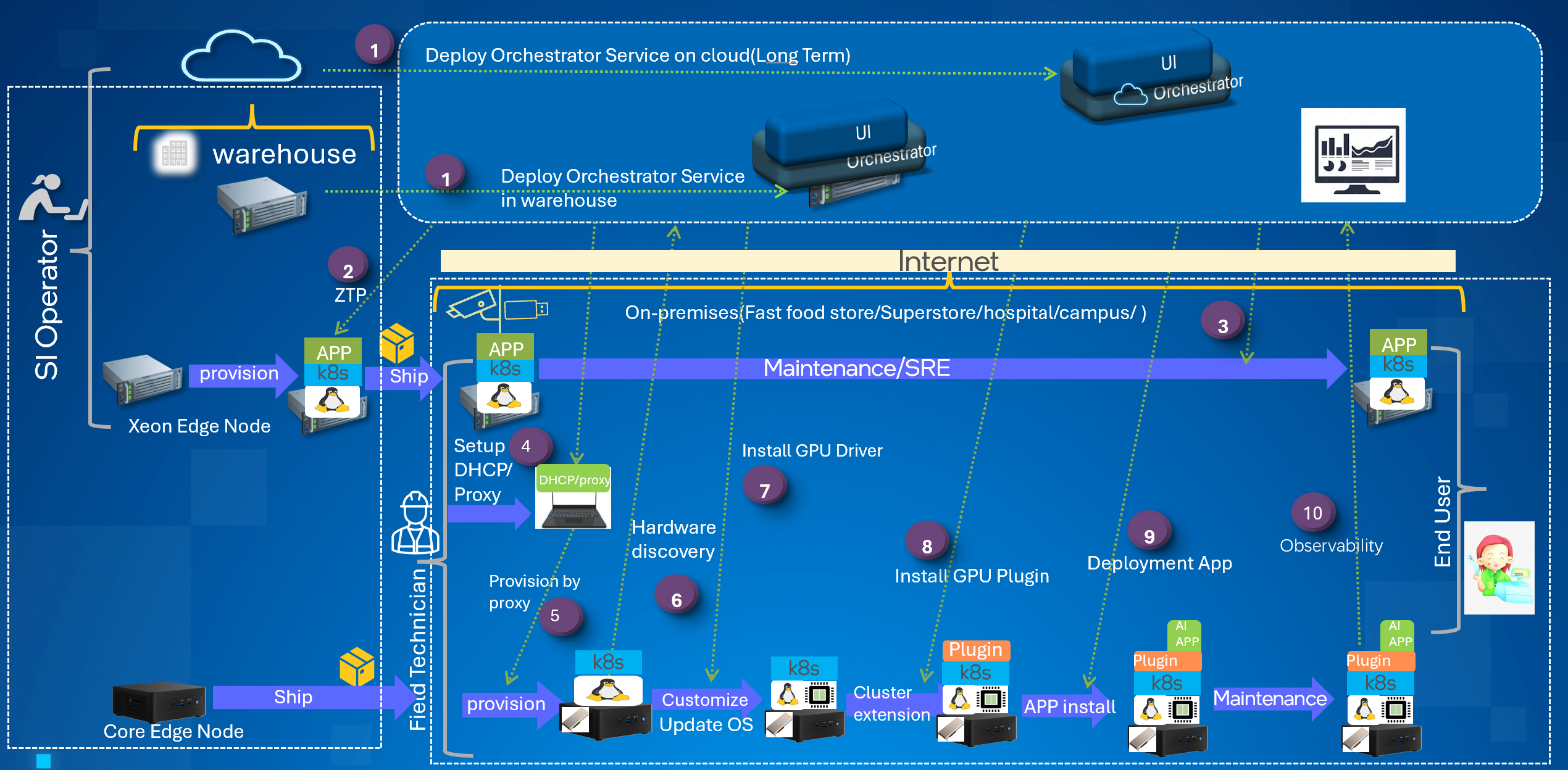
Task: Click the Field Technician hard-hat icon
Action: (415, 523)
